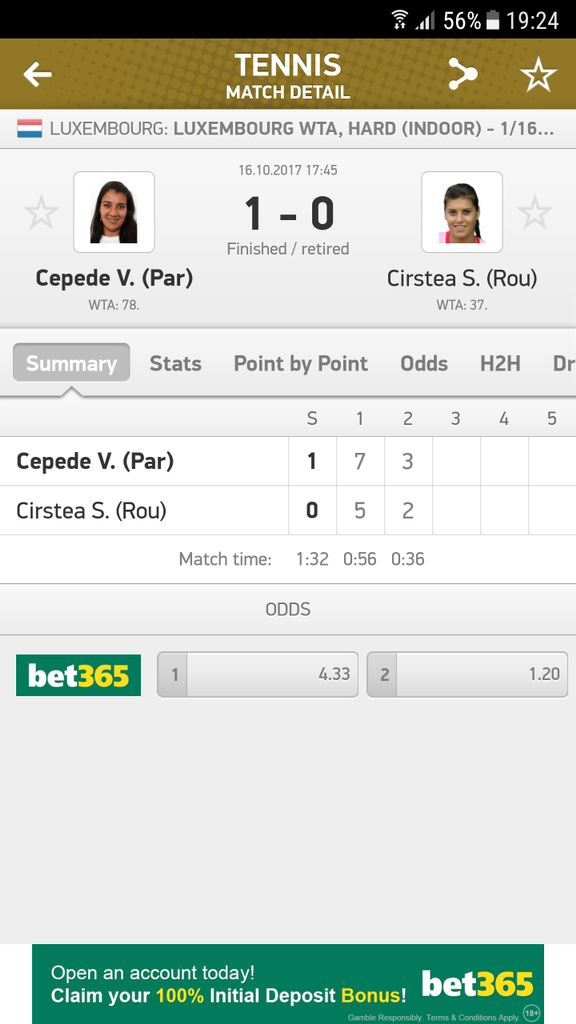Screen dimensions: 576x1024
Task: Tap the back arrow icon
Action: coord(38,74)
